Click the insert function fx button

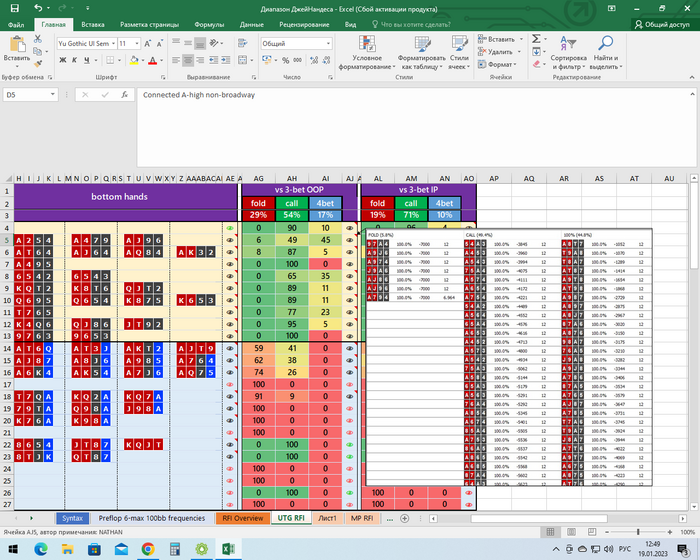(125, 95)
